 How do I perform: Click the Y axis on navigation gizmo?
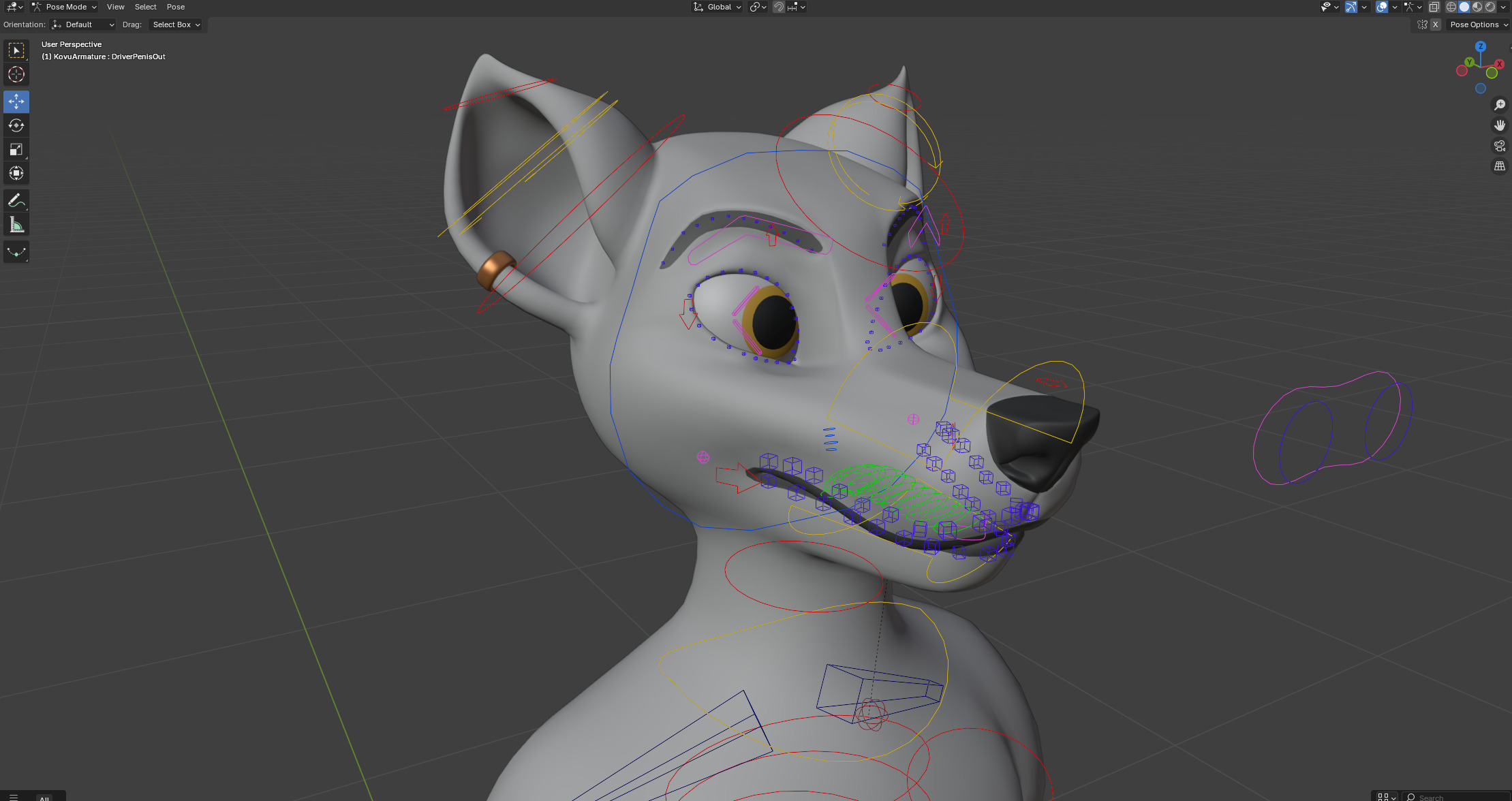(x=1470, y=62)
